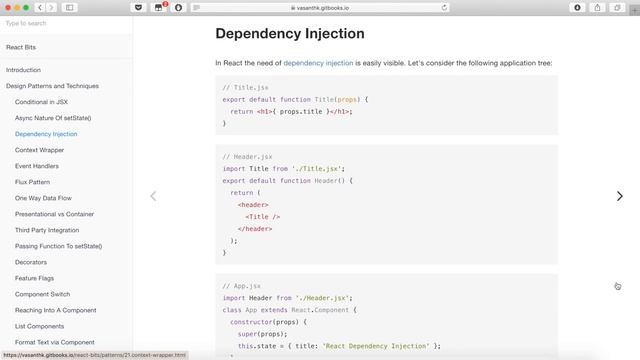Click the import Title from './Title.jsx' line
Screen dimensions: 640x360
(x=284, y=169)
